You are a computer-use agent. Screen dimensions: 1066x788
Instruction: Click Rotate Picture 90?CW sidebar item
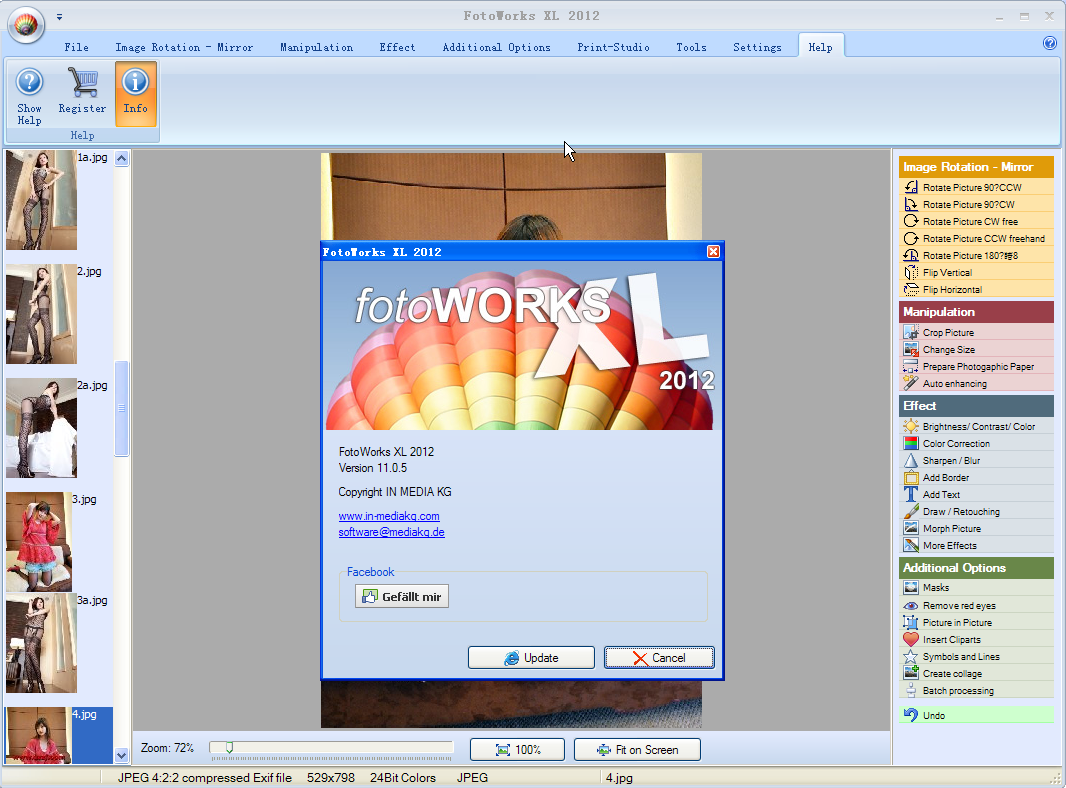pyautogui.click(x=976, y=204)
